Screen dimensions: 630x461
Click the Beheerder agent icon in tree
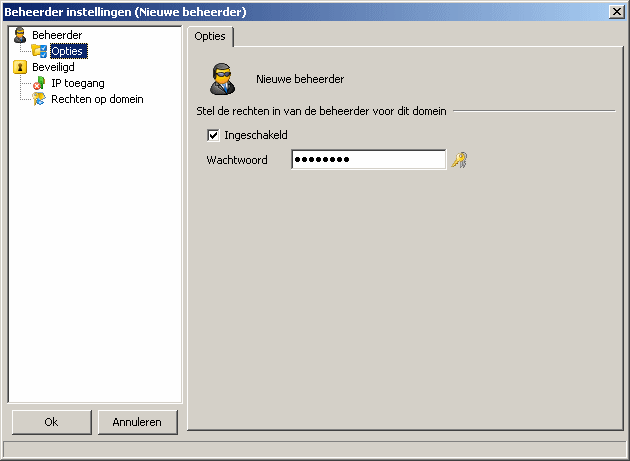pyautogui.click(x=20, y=35)
